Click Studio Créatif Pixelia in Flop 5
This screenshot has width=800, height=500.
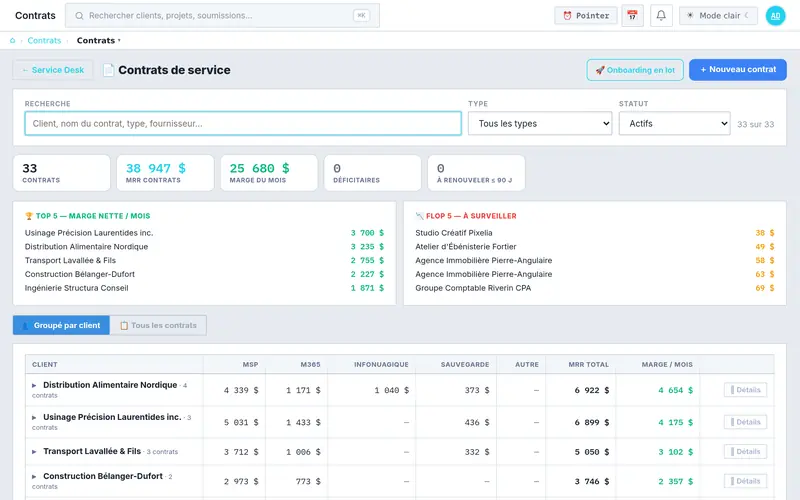[454, 233]
